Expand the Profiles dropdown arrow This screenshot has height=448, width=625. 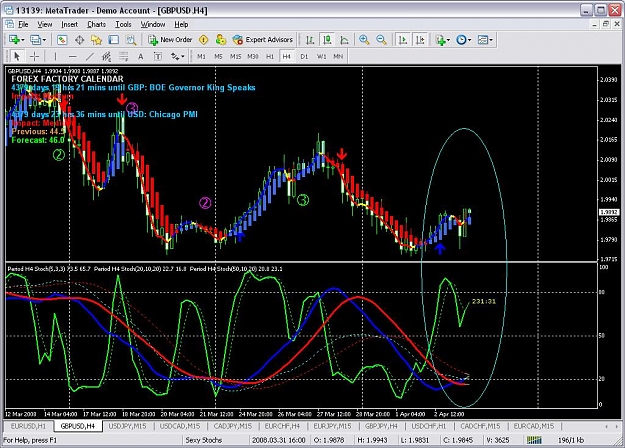pos(44,40)
